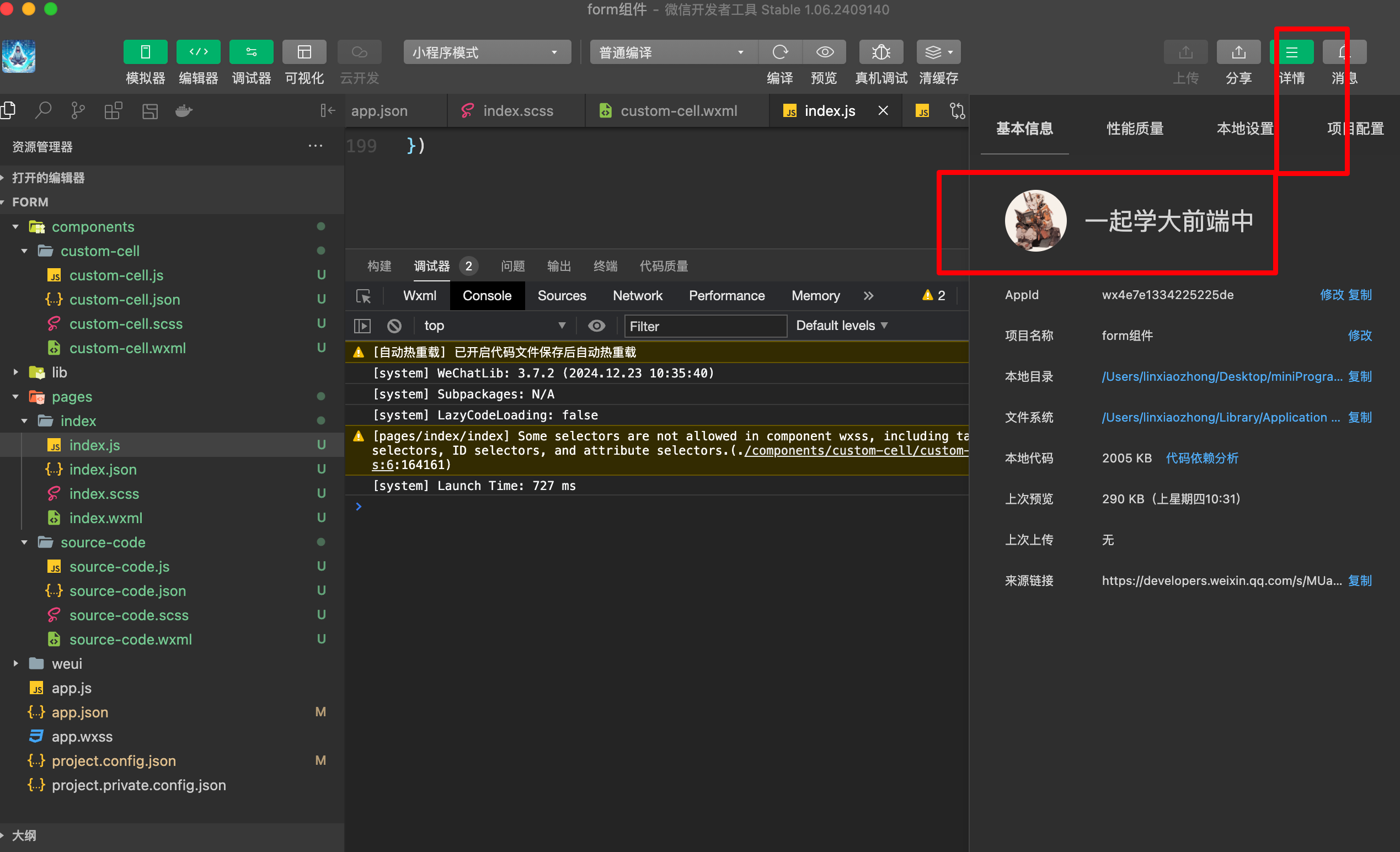Copy the 来源链接 with 复制 link

1360,581
